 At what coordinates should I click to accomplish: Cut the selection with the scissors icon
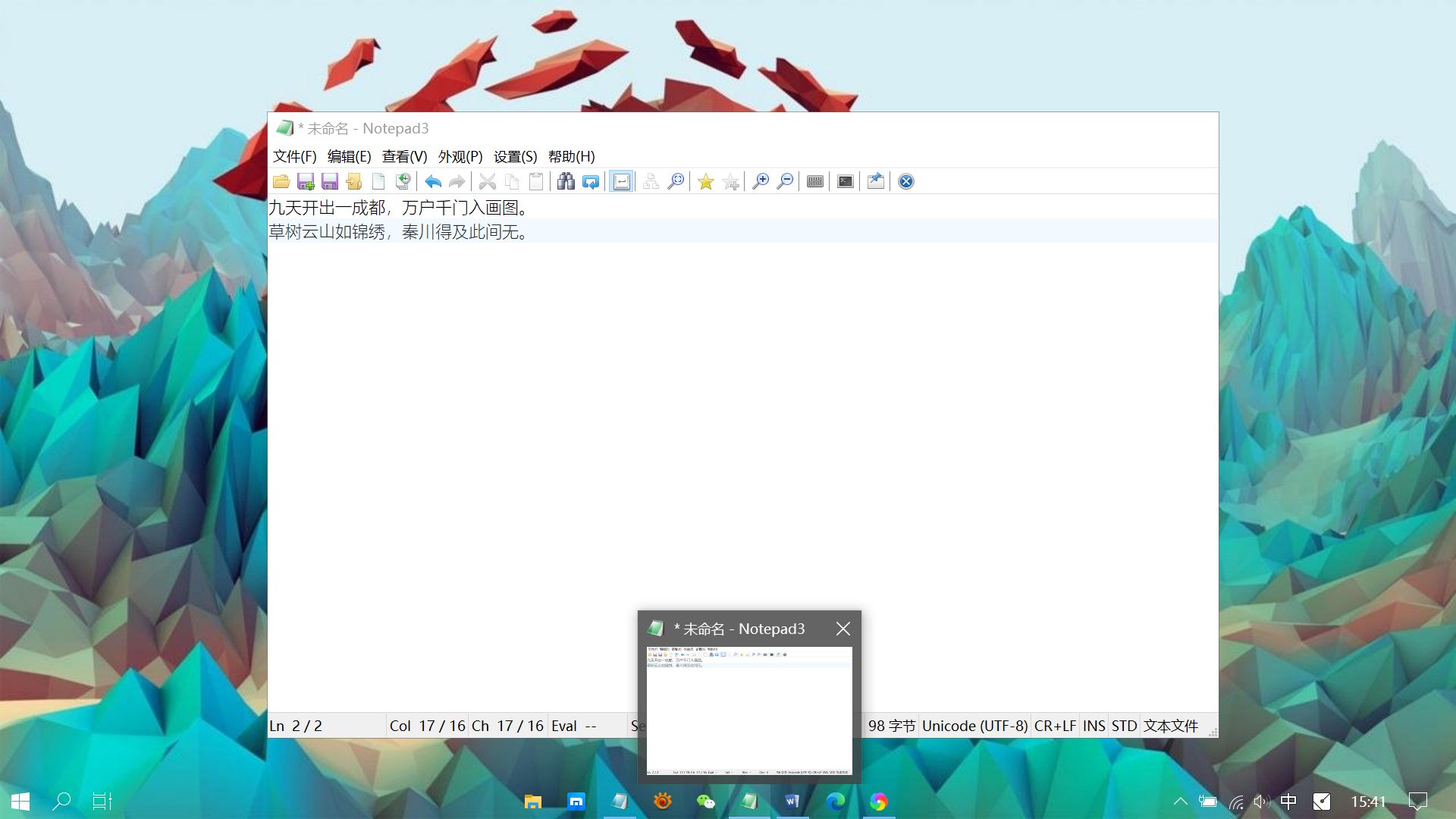tap(488, 181)
